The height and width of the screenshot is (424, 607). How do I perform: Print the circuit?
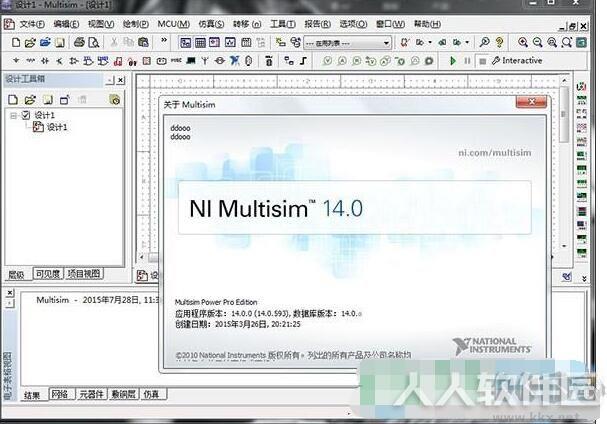pos(79,42)
